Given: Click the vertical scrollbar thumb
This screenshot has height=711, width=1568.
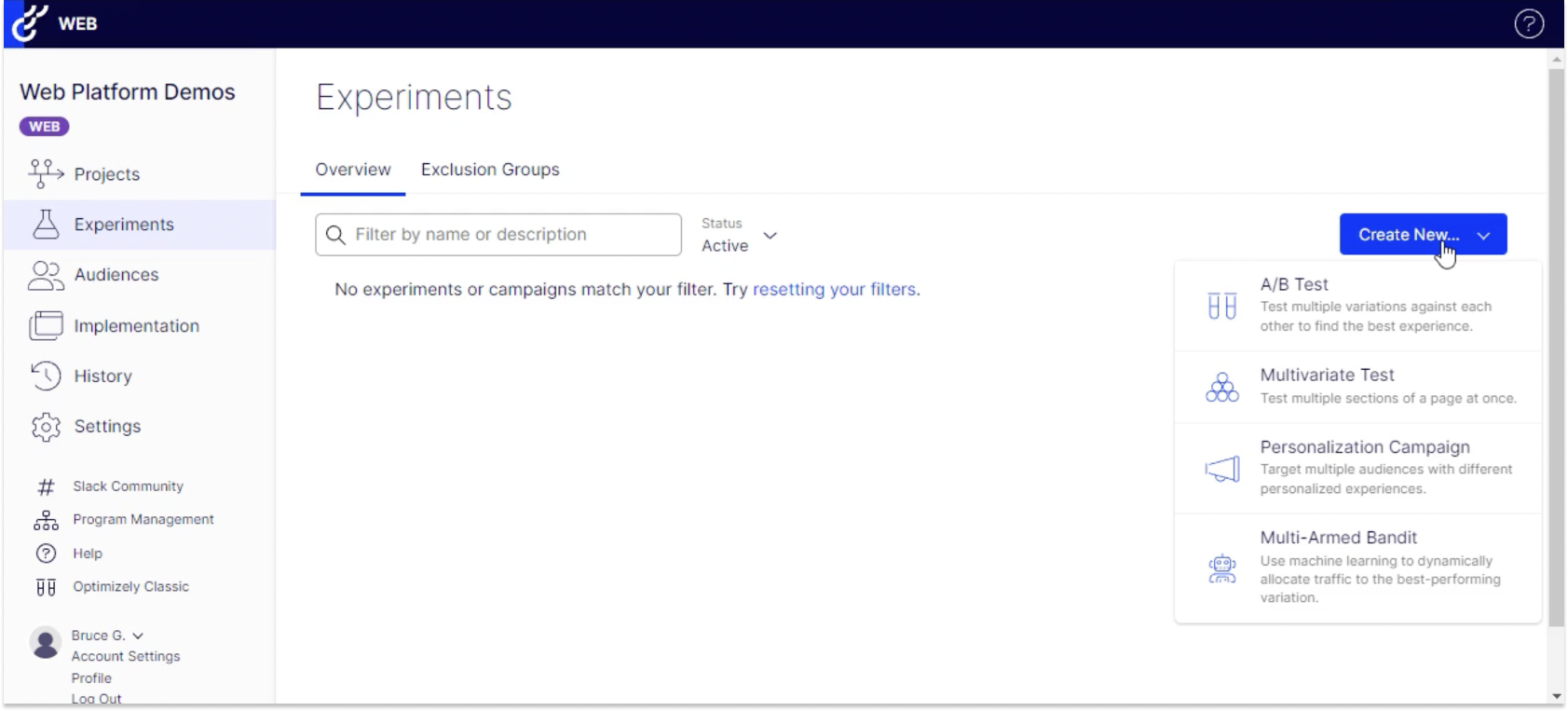Looking at the screenshot, I should point(1556,347).
